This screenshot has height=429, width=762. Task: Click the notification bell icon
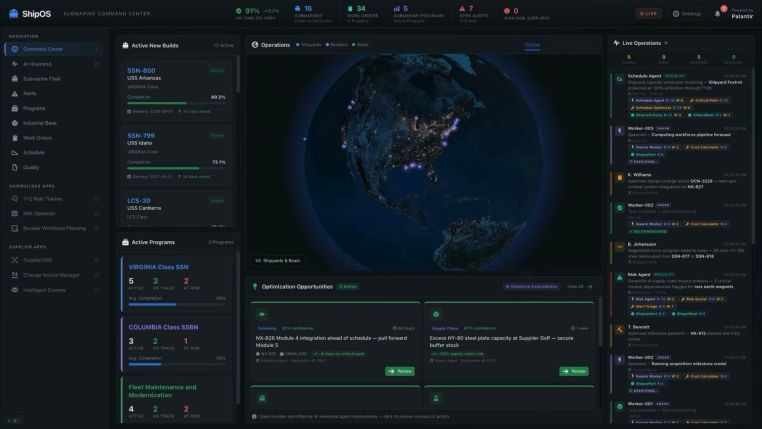[717, 14]
